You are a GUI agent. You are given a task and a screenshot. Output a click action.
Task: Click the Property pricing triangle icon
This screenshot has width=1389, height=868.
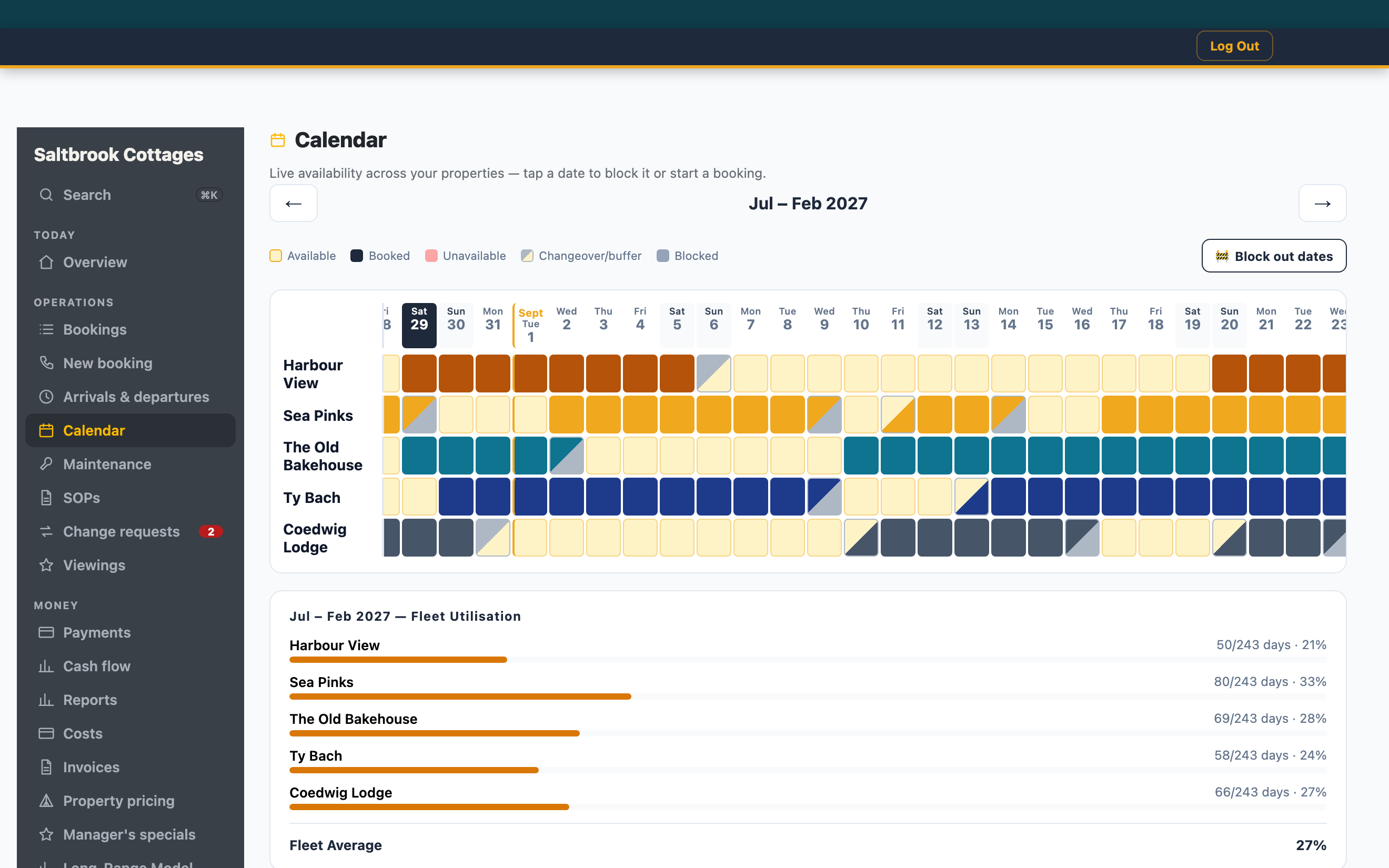coord(46,801)
